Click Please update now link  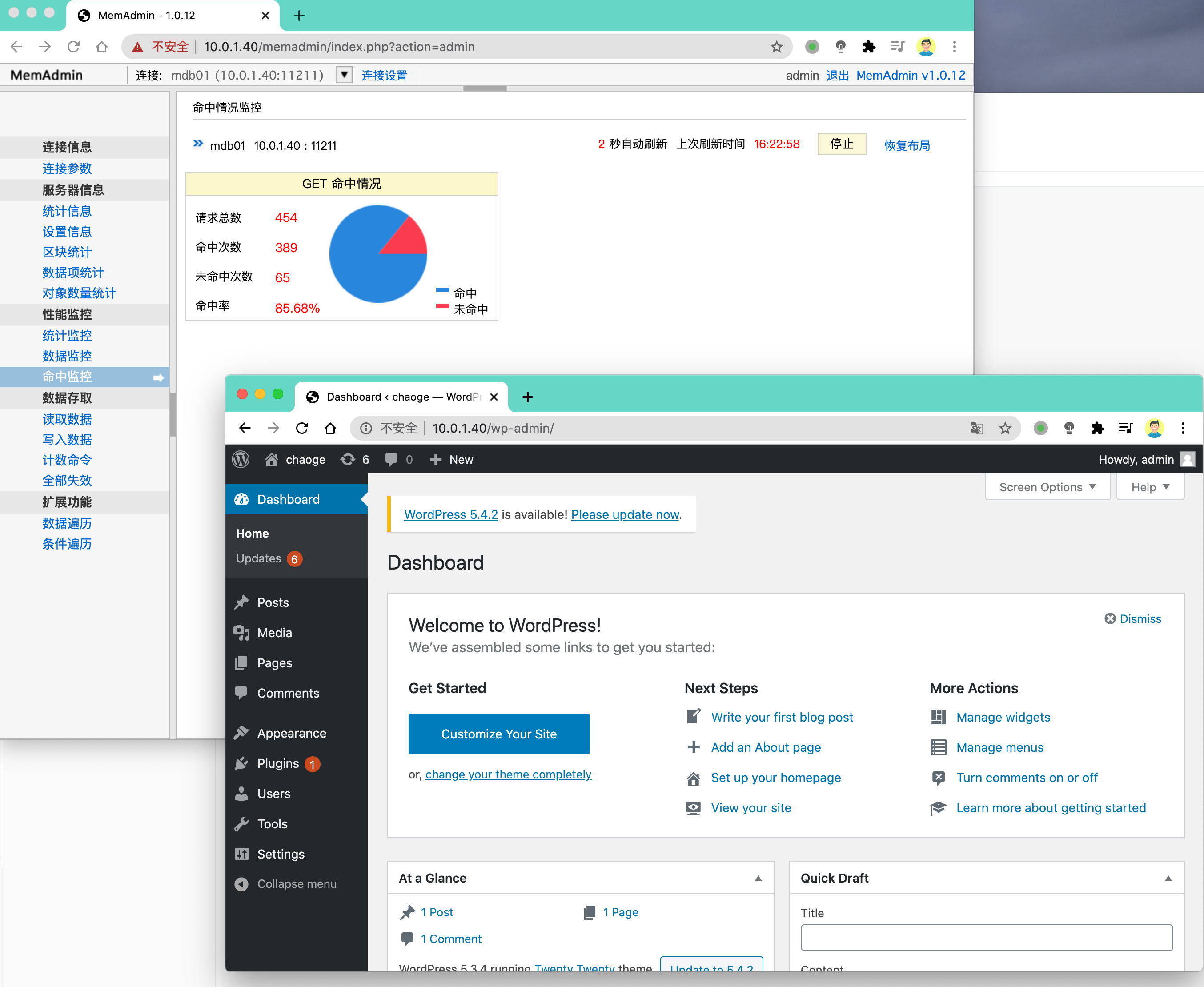(625, 514)
